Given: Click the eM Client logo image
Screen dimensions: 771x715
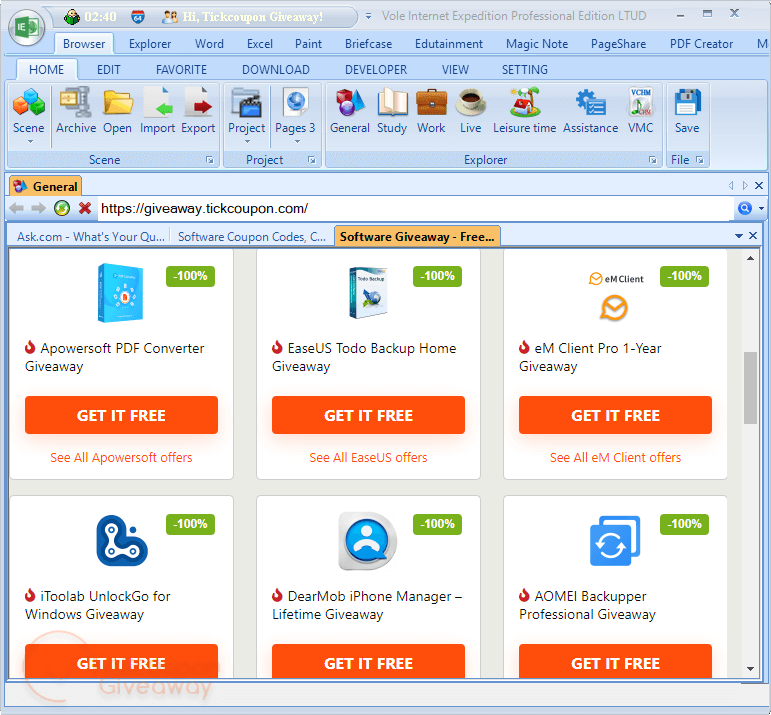Looking at the screenshot, I should 616,297.
